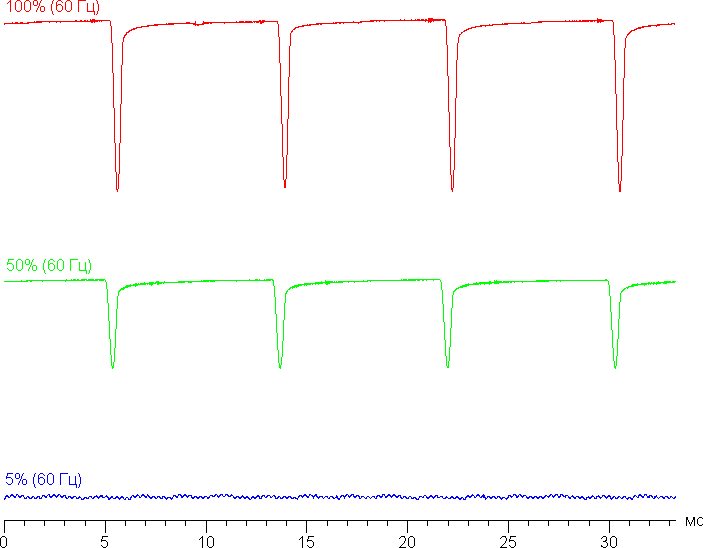Screen dimensions: 703x548
Task: Select the 25 tick label on the axis
Action: pos(508,541)
